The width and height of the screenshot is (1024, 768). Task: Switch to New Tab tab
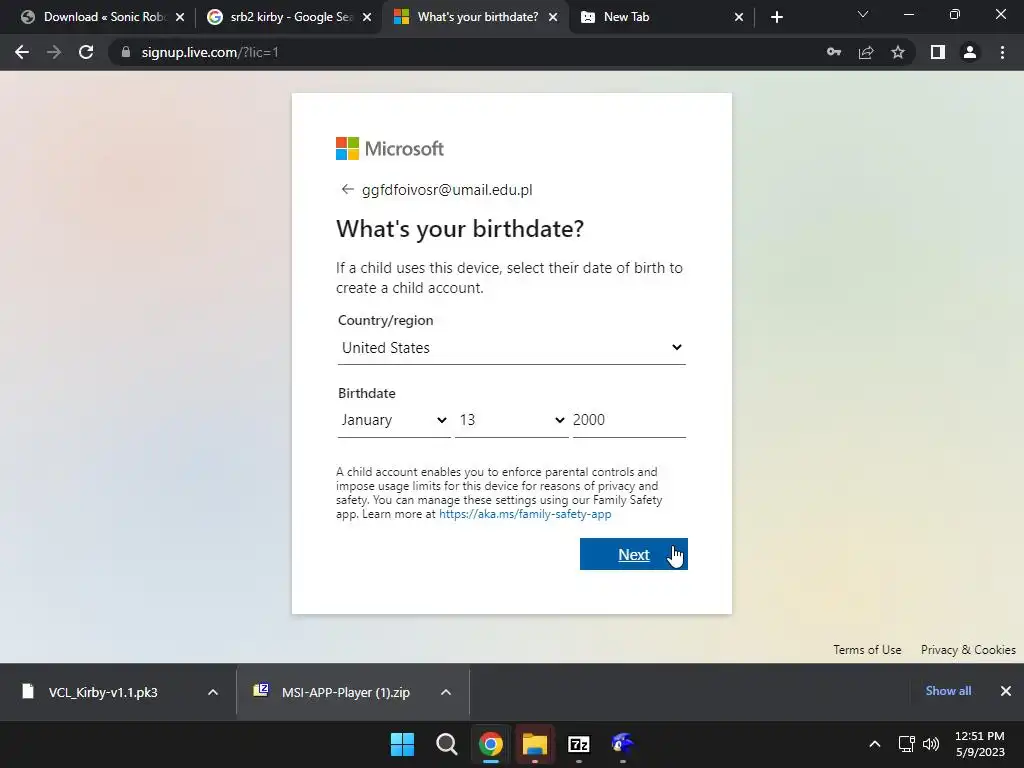click(661, 17)
